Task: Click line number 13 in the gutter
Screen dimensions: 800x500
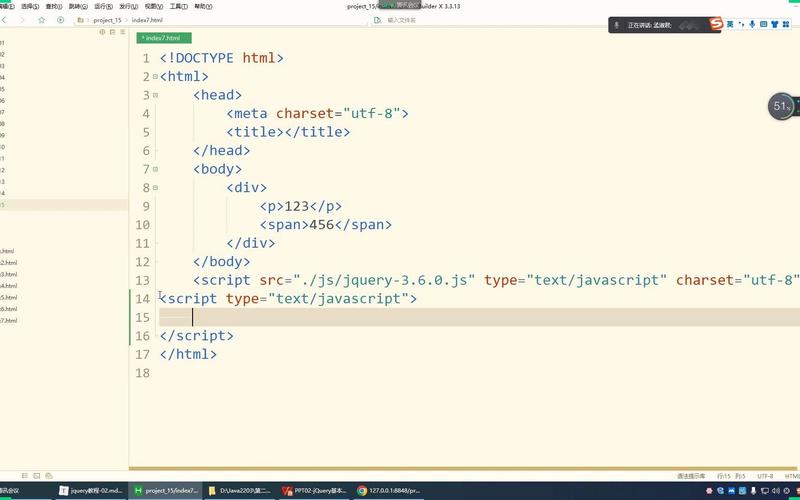Action: click(142, 280)
